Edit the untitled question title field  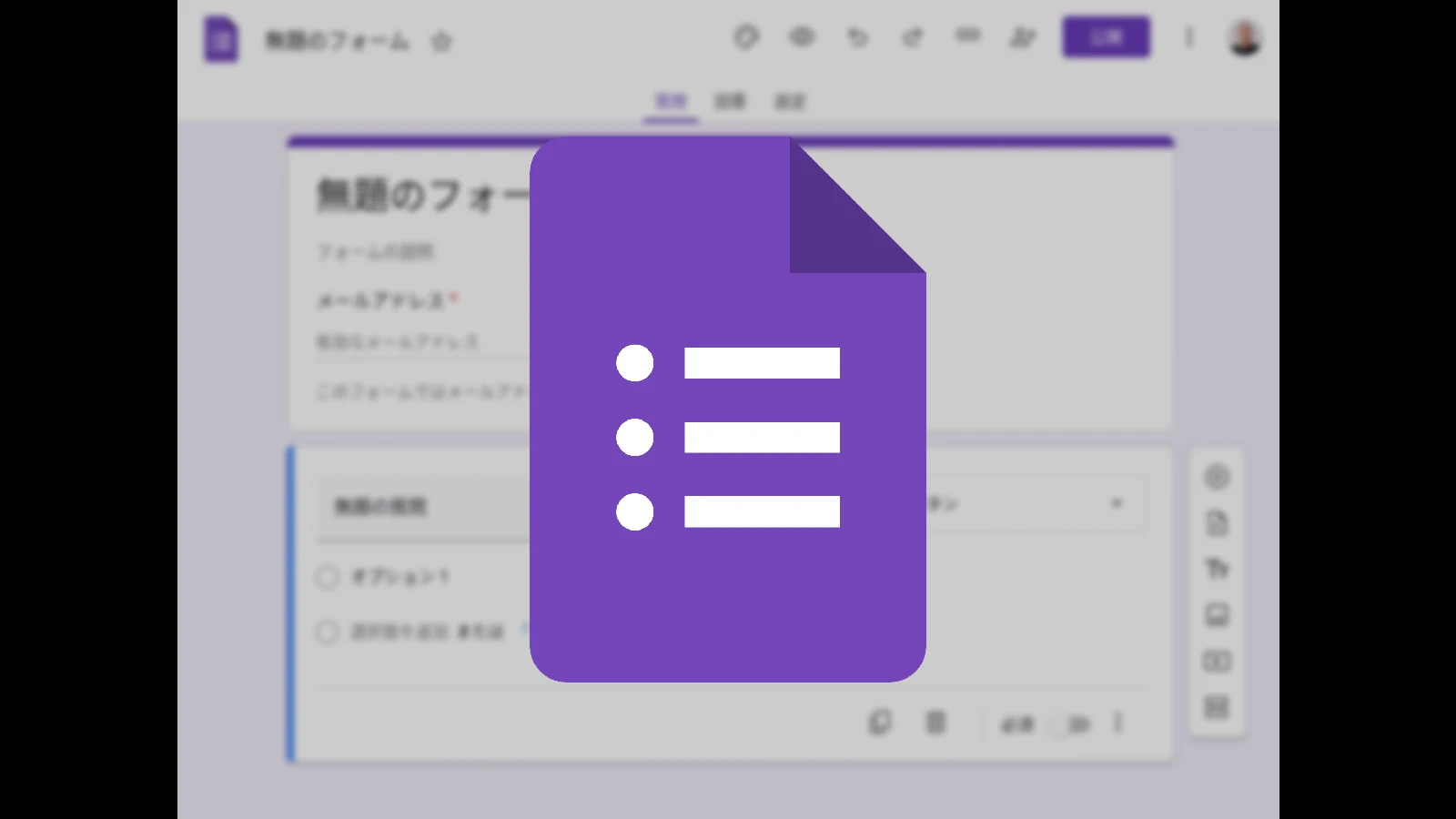423,507
